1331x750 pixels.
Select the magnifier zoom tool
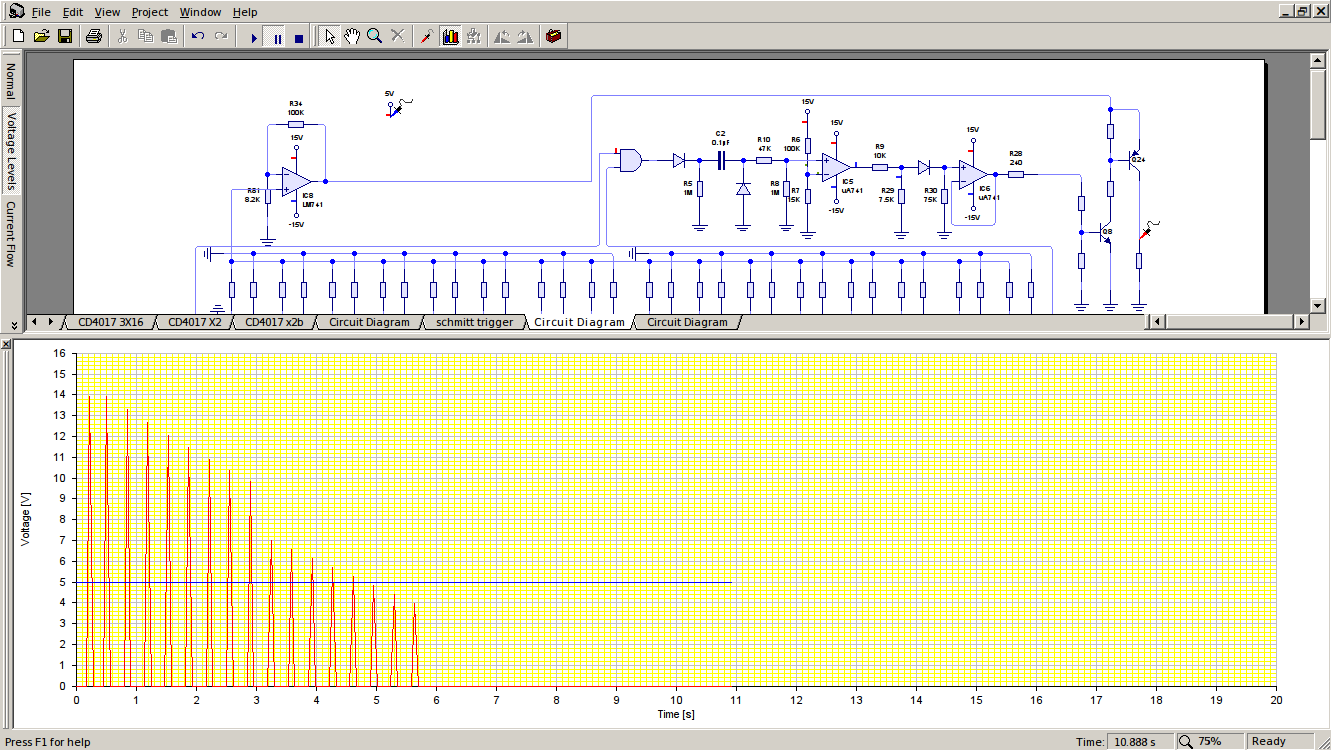(x=374, y=37)
